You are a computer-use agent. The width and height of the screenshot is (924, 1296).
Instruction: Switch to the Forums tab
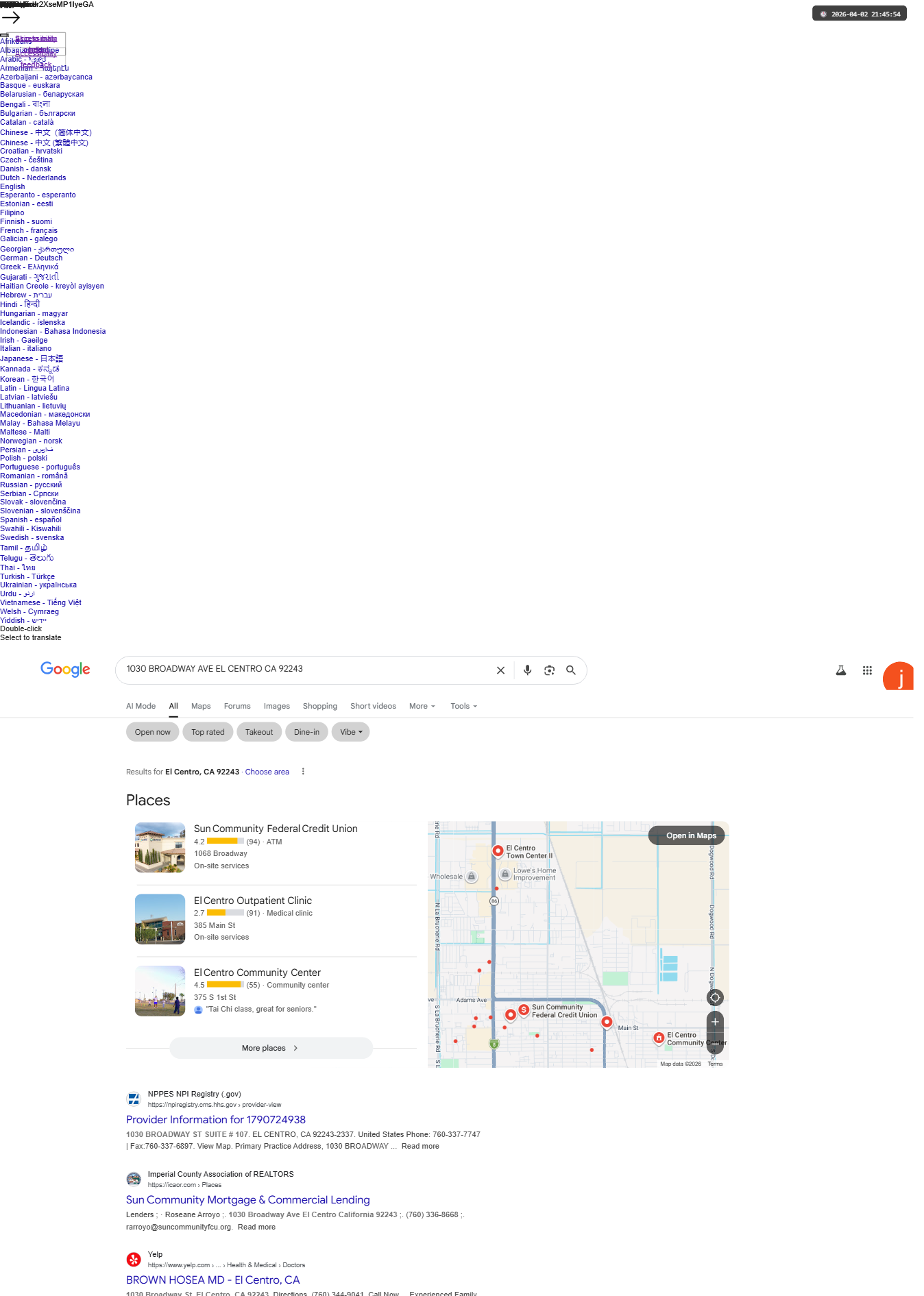pos(237,706)
